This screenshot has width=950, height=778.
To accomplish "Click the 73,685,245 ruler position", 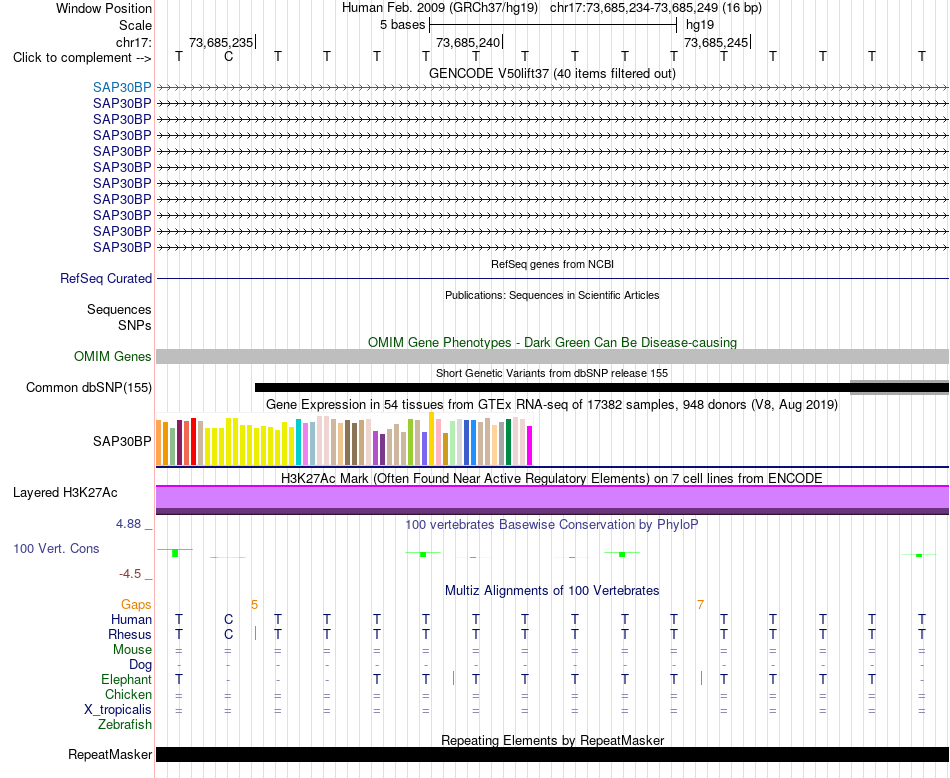I will point(716,42).
